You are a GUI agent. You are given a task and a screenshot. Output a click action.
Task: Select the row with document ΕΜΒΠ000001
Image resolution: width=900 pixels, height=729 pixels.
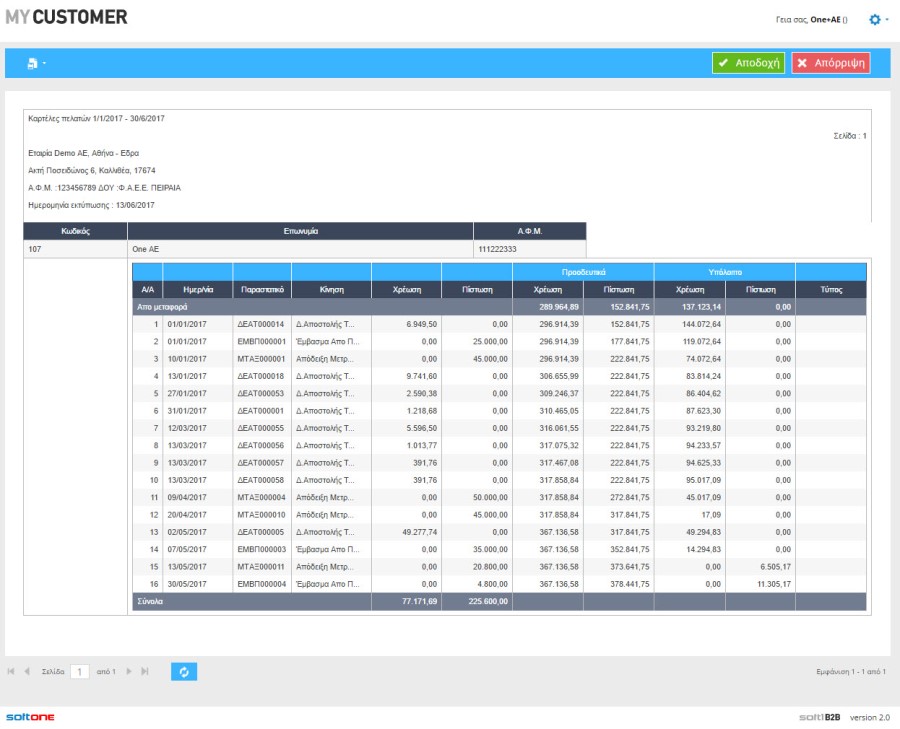pos(260,342)
